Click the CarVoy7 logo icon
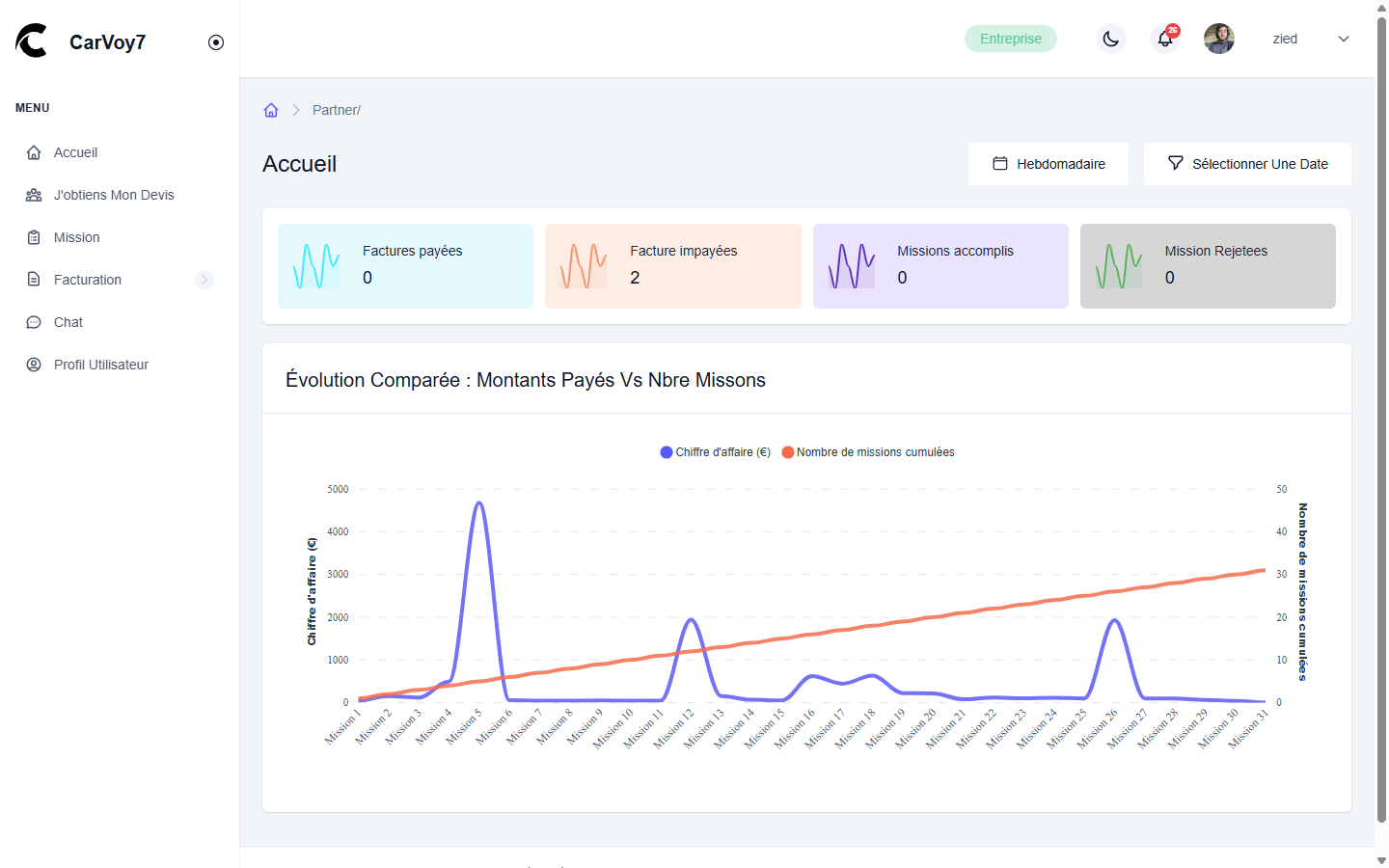The width and height of the screenshot is (1389, 868). coord(32,41)
